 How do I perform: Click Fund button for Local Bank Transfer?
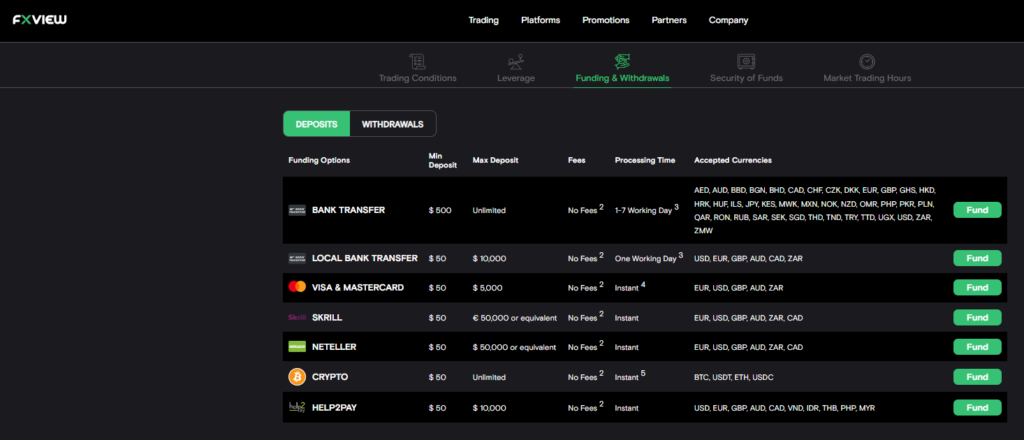[x=977, y=258]
